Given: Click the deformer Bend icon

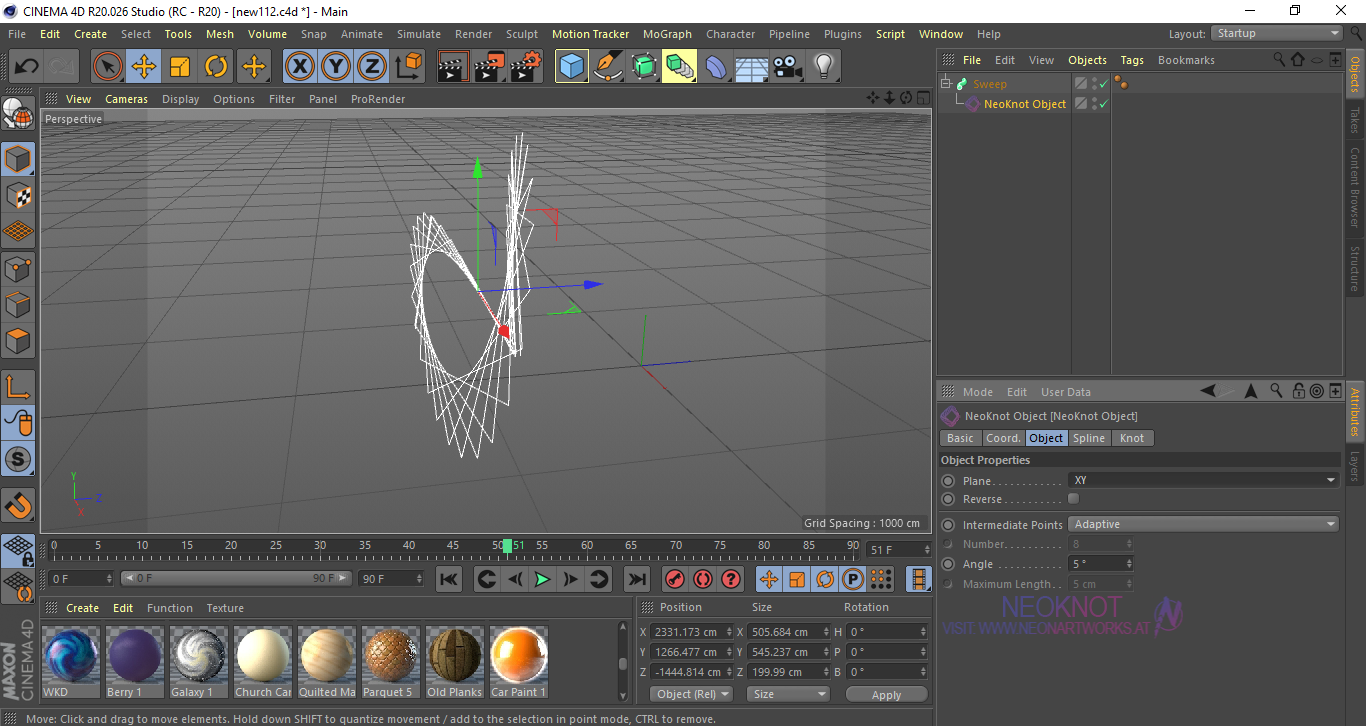Looking at the screenshot, I should [716, 67].
